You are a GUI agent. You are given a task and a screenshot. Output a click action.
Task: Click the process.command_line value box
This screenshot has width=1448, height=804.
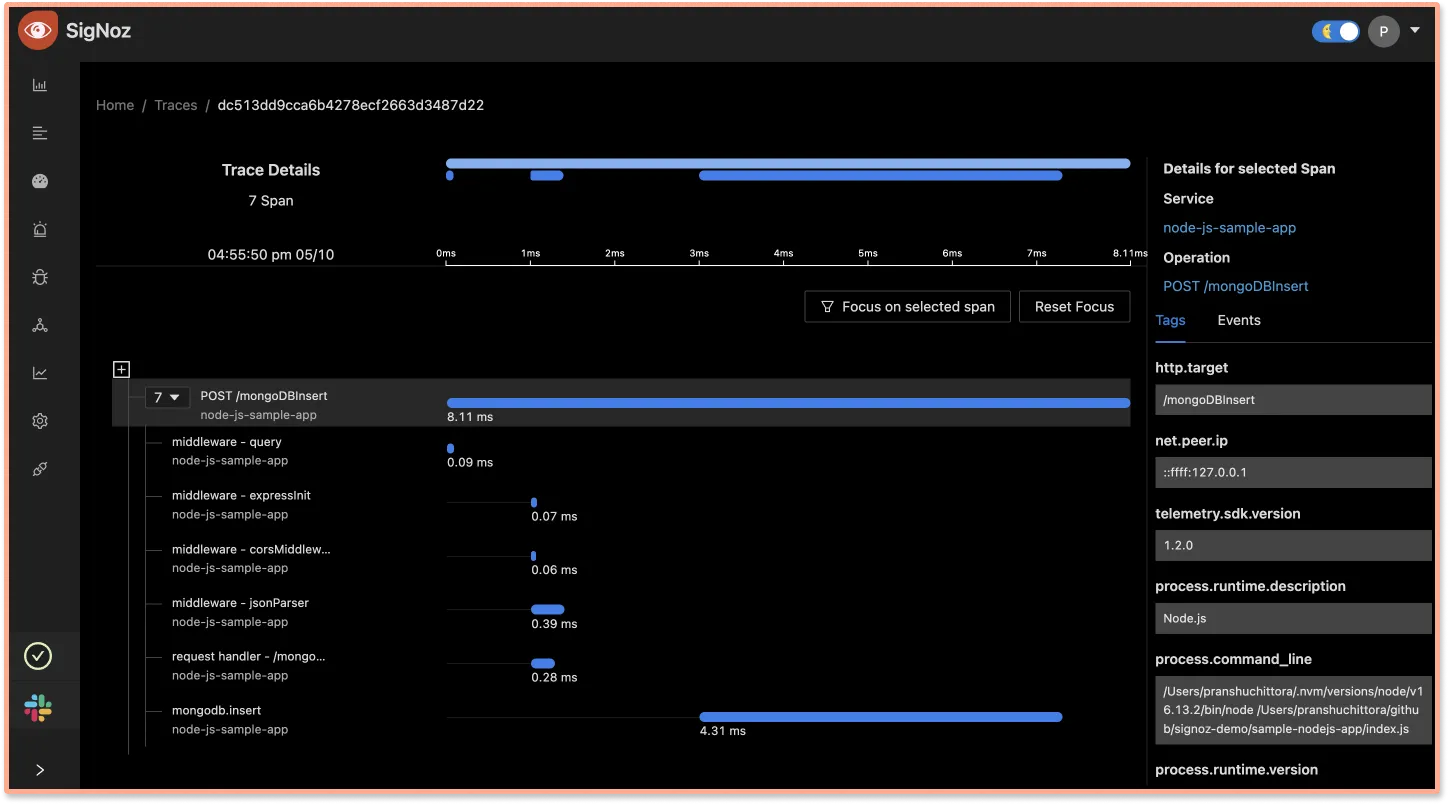1293,710
